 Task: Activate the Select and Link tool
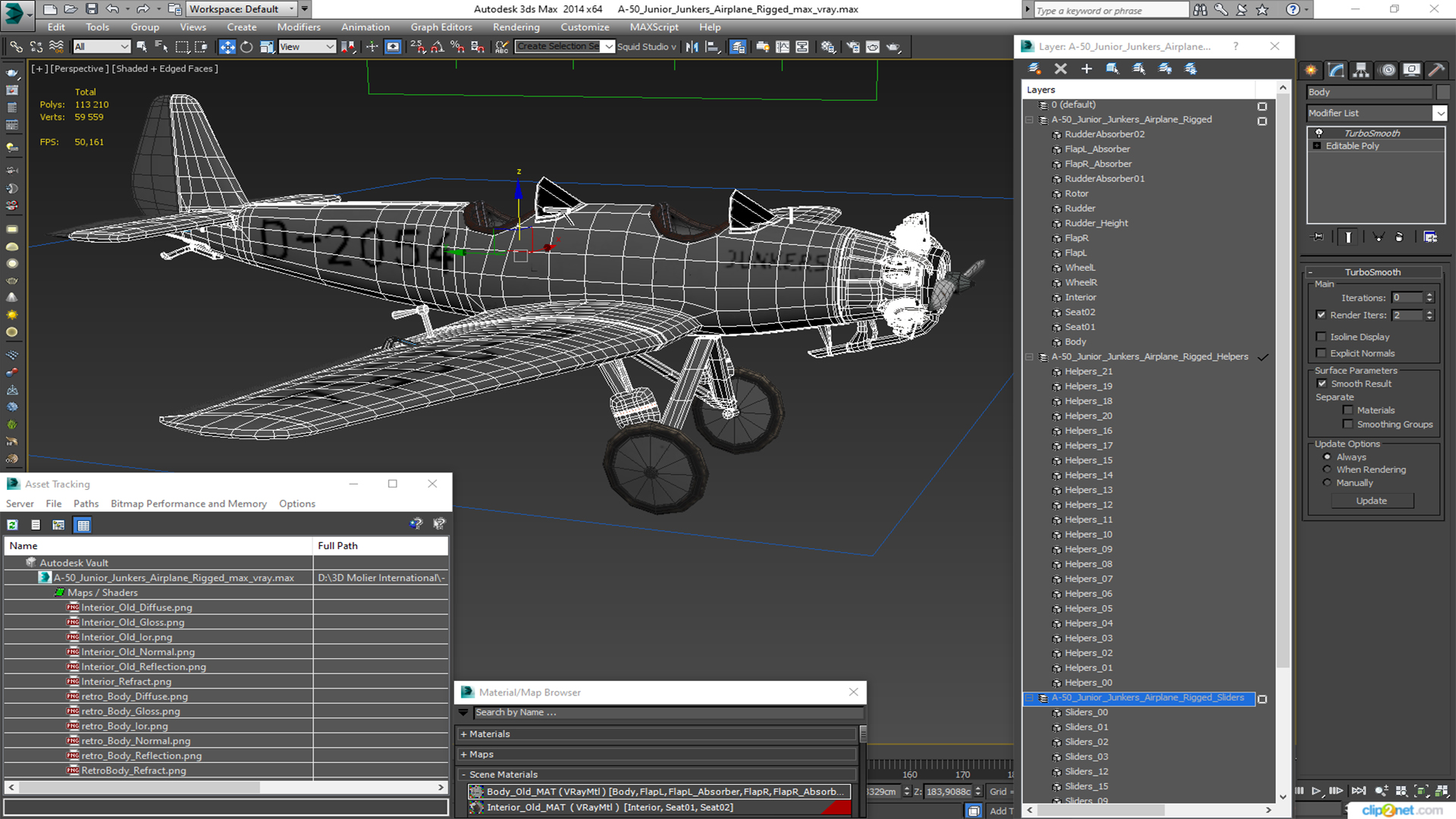click(x=15, y=47)
